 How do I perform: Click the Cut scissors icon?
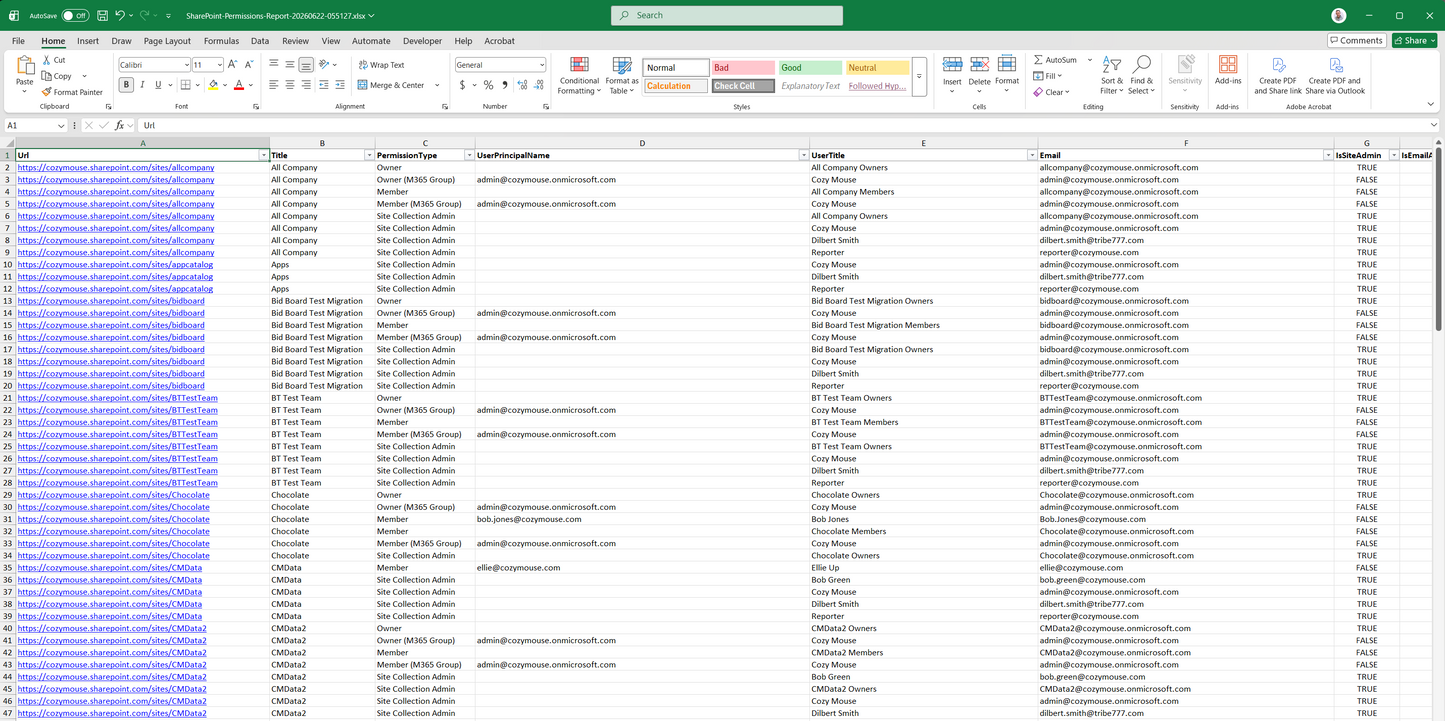click(47, 60)
